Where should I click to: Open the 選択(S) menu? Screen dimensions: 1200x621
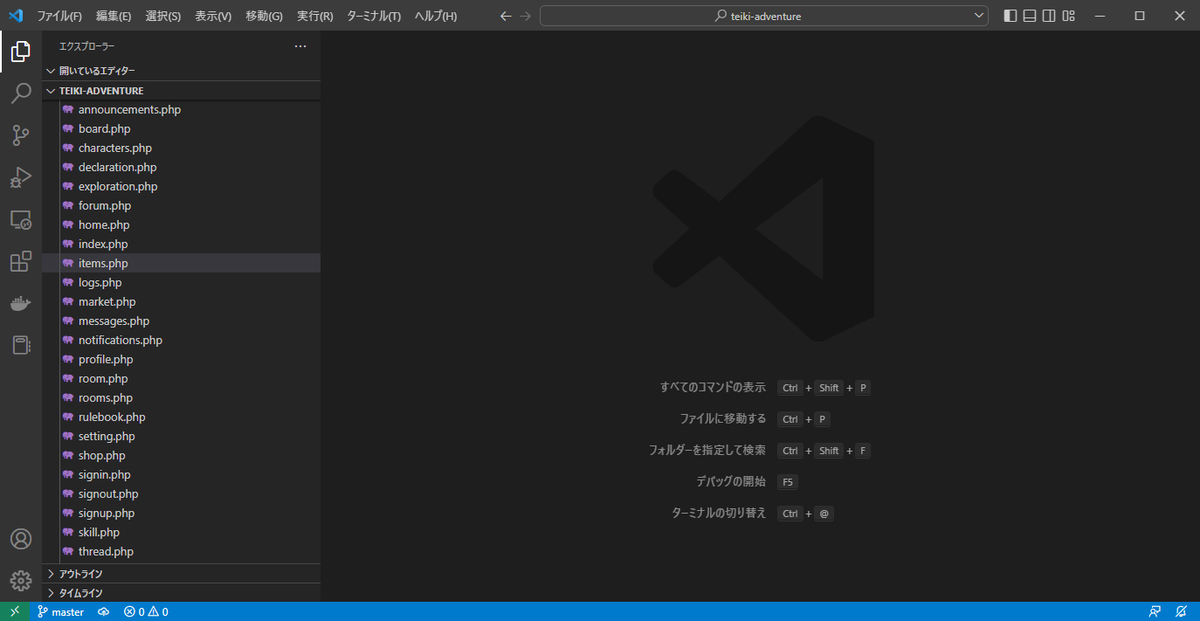tap(163, 16)
